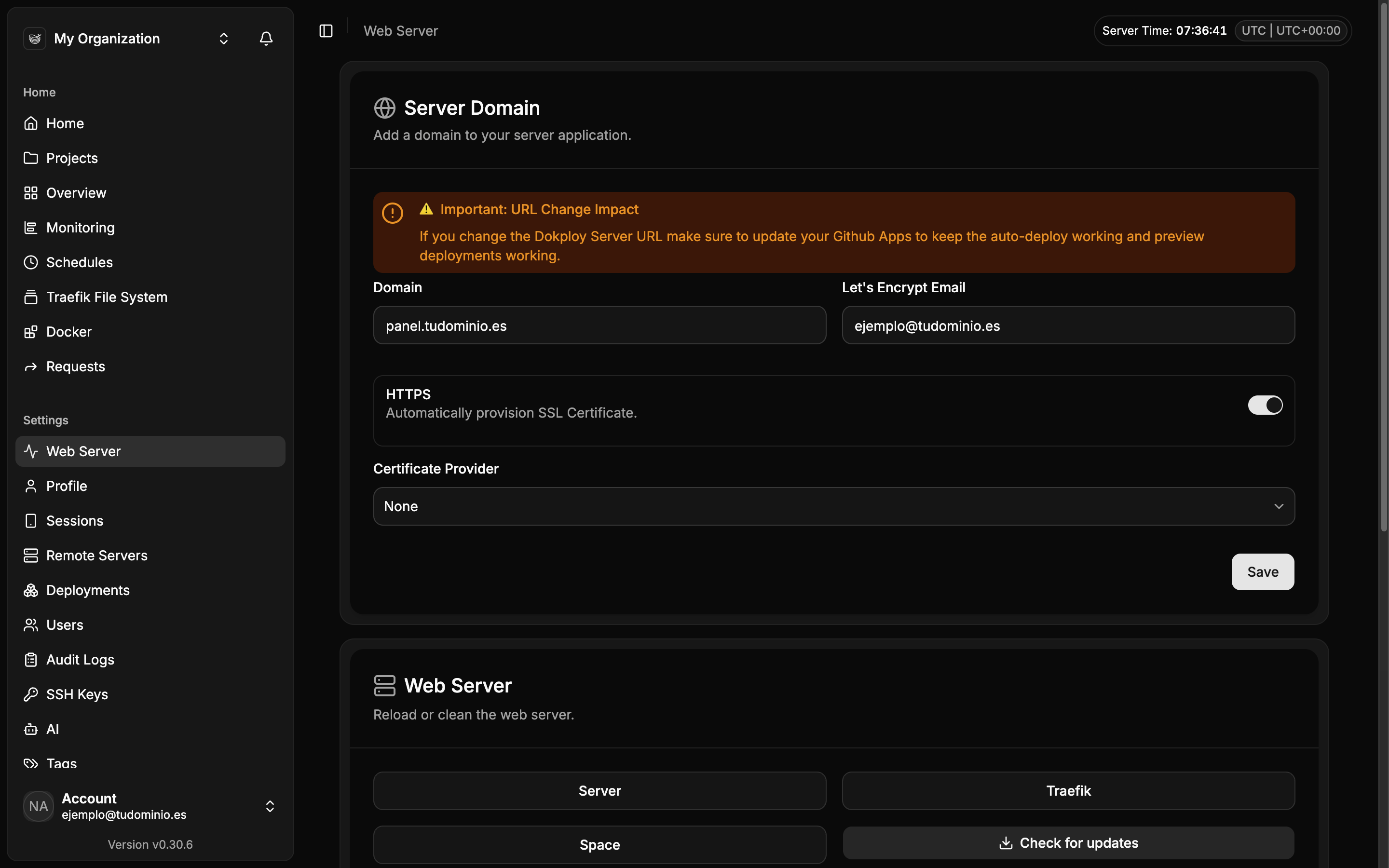Click the Users group icon
The width and height of the screenshot is (1389, 868).
click(x=31, y=625)
